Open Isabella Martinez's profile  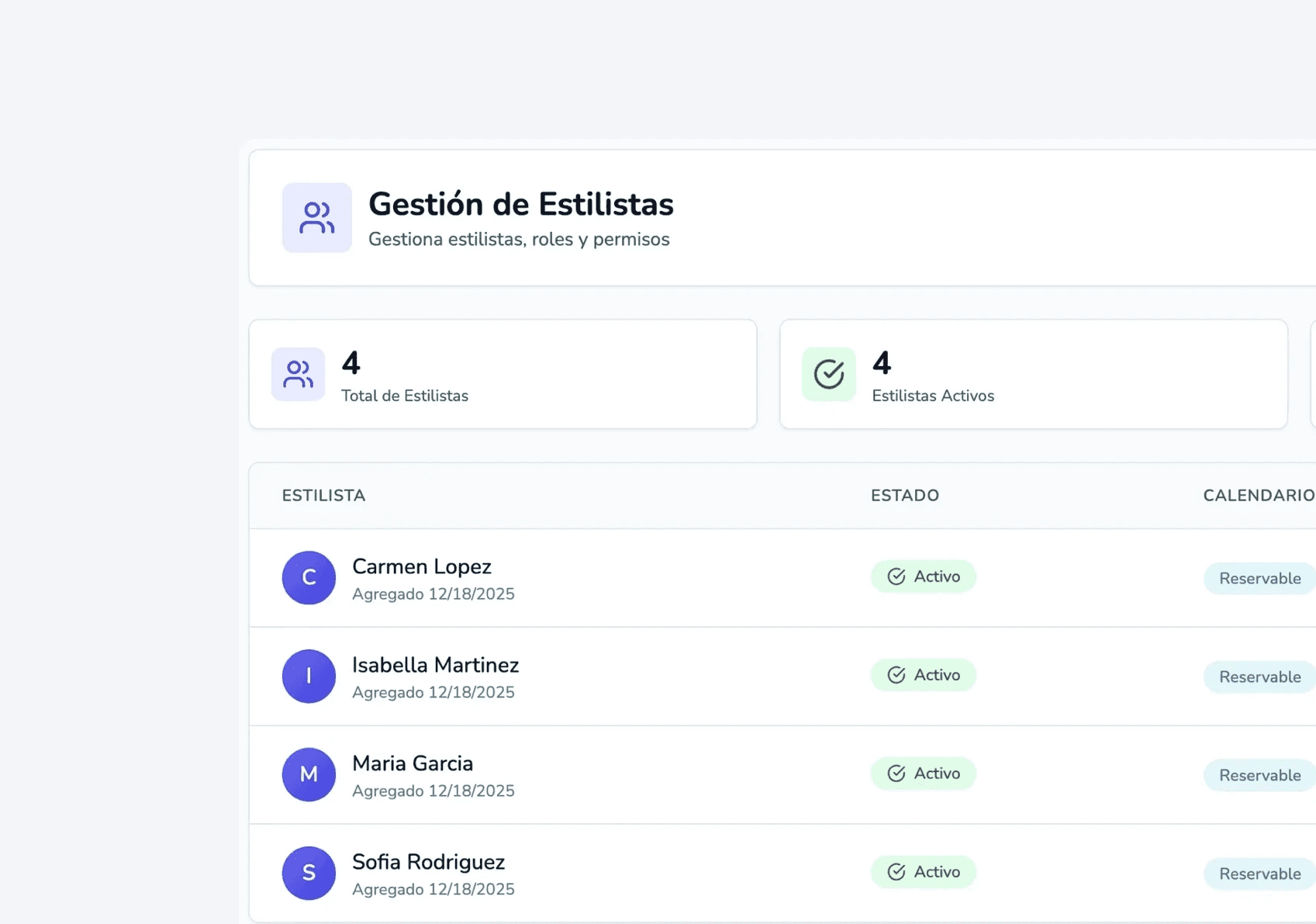435,665
